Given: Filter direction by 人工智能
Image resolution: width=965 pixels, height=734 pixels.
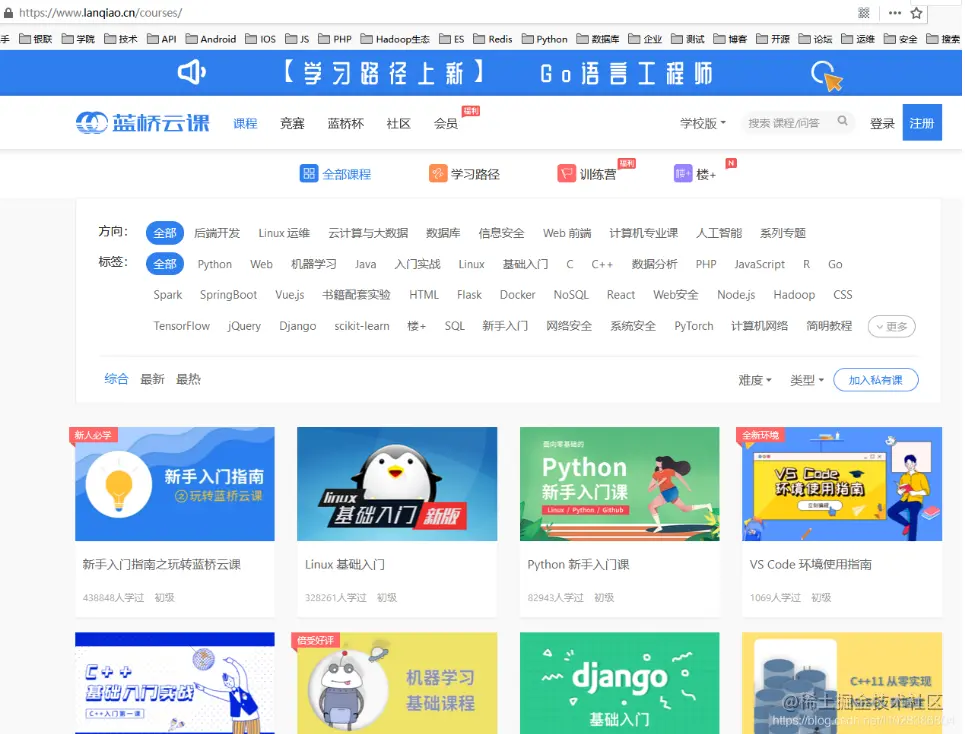Looking at the screenshot, I should [x=719, y=233].
